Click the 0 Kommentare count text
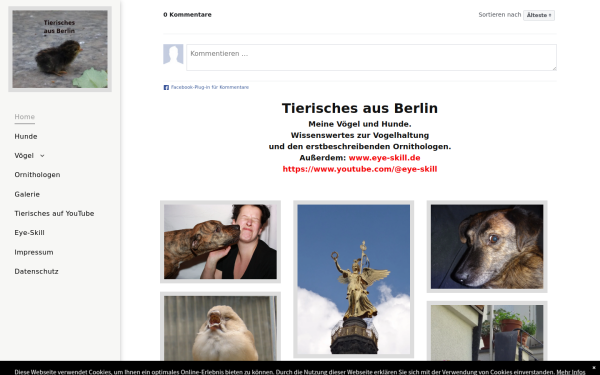 point(187,15)
